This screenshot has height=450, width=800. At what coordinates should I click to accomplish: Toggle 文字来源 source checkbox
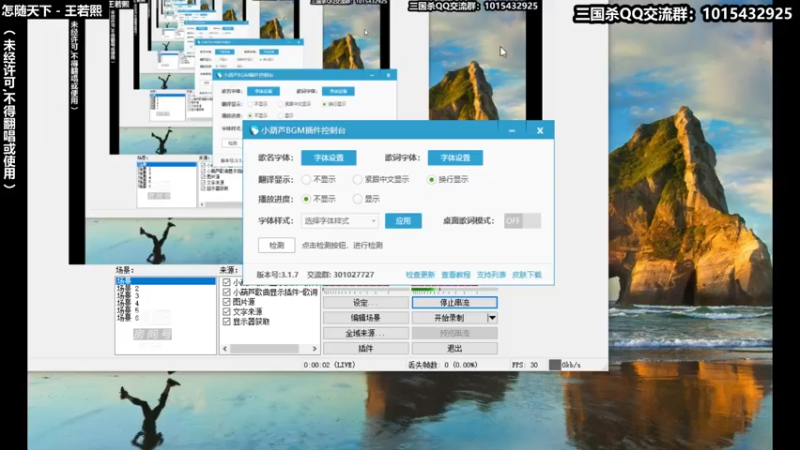(x=227, y=312)
